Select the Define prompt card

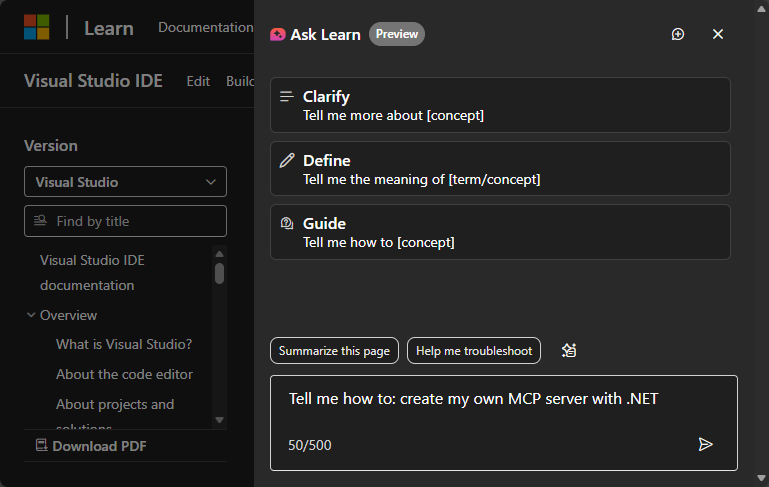[500, 169]
